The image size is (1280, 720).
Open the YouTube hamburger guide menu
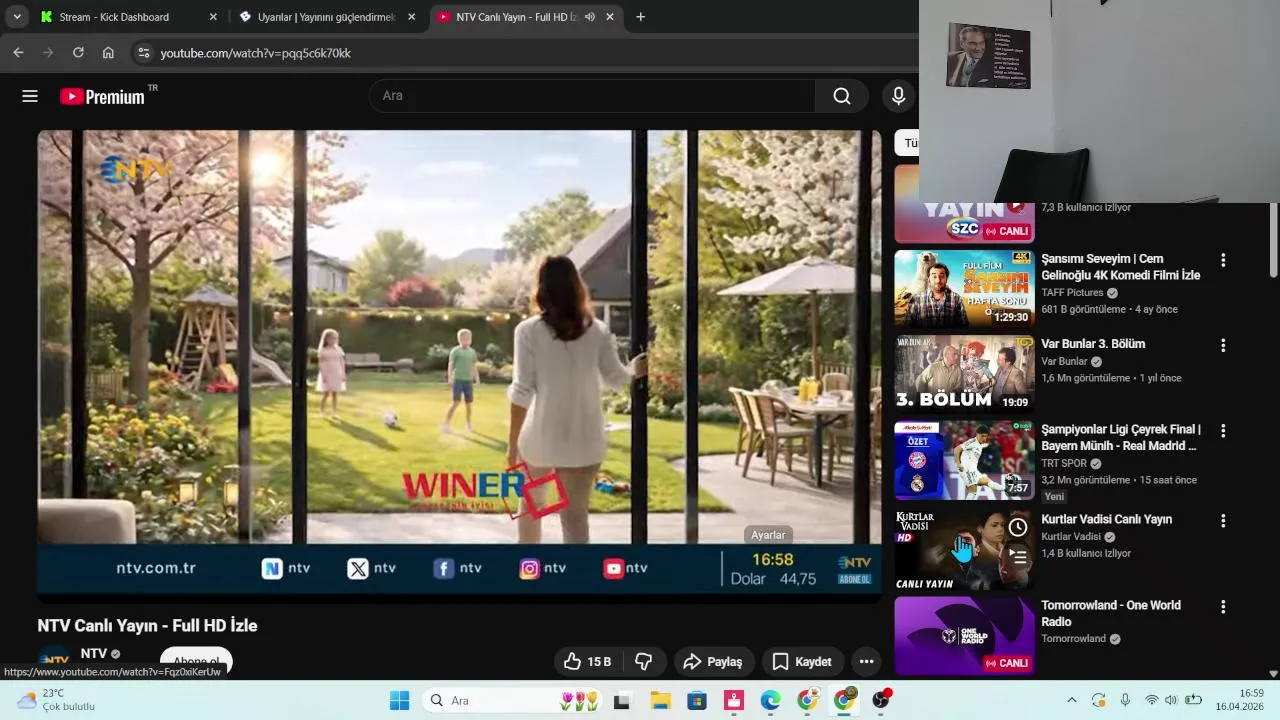click(x=30, y=96)
